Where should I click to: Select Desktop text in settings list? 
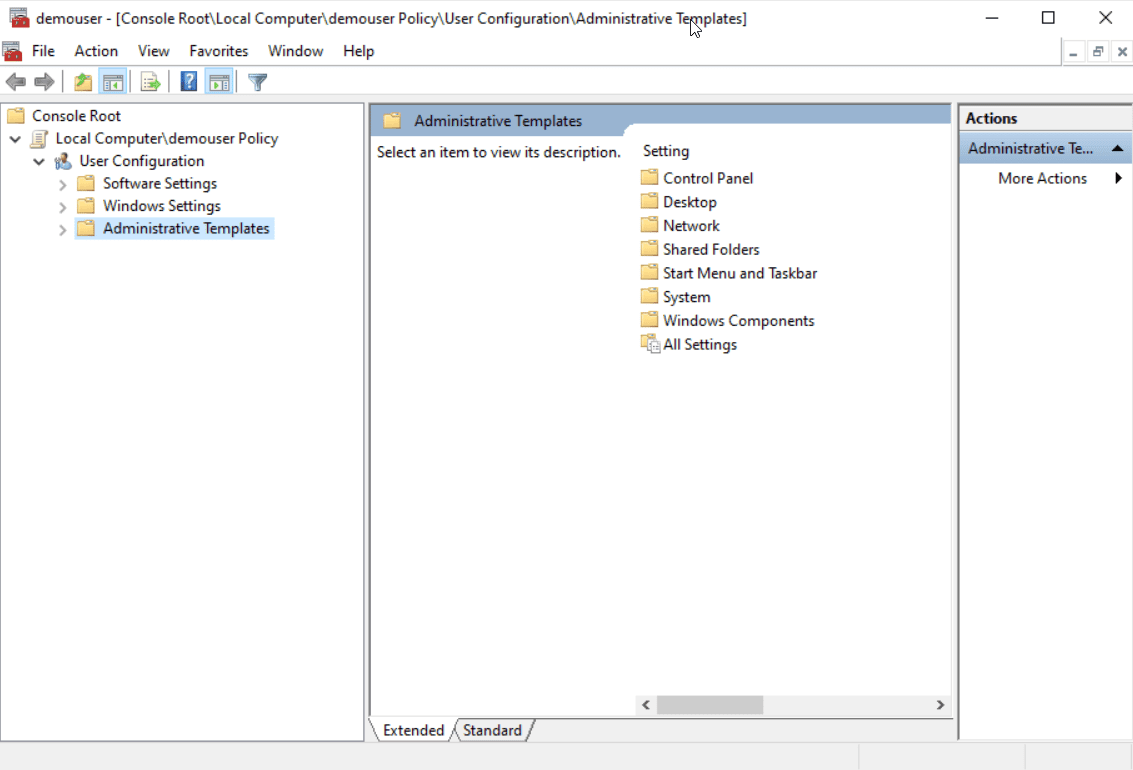point(690,202)
